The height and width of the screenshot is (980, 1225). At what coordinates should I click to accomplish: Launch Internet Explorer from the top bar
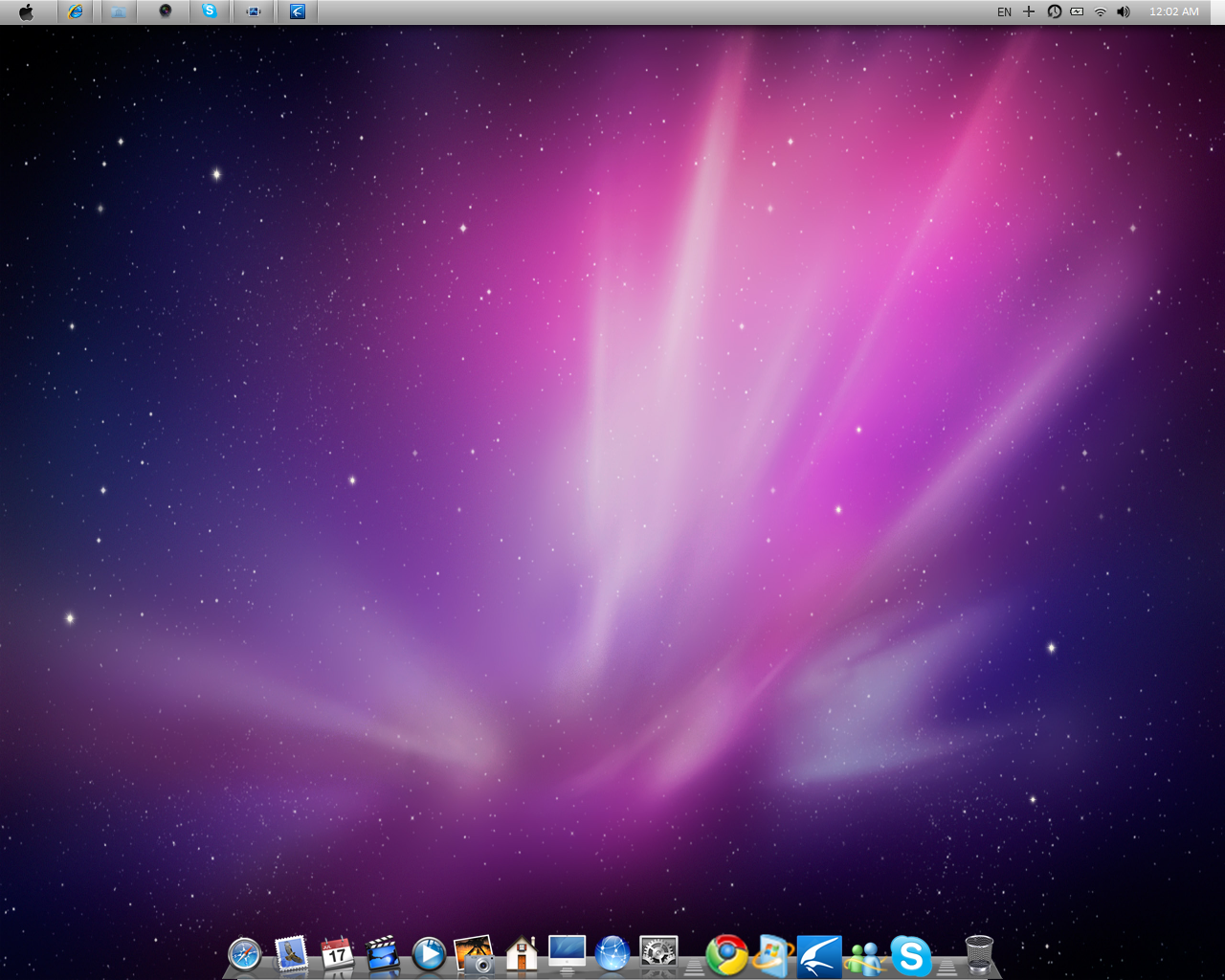tap(77, 11)
